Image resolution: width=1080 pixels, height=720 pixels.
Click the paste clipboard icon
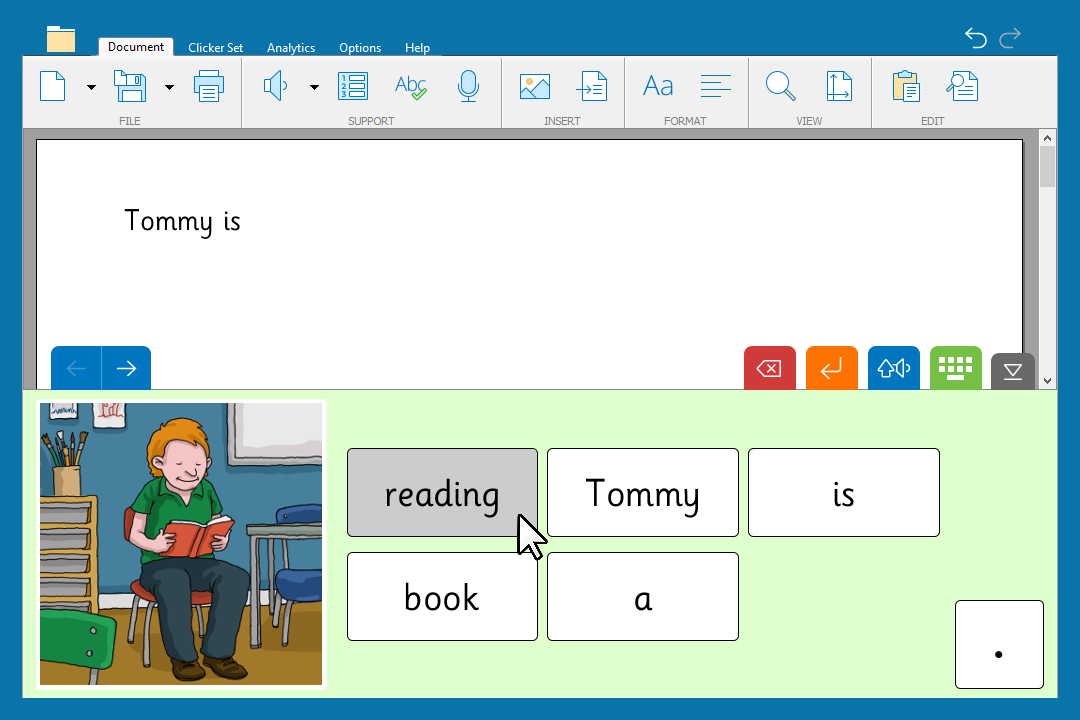coord(906,87)
